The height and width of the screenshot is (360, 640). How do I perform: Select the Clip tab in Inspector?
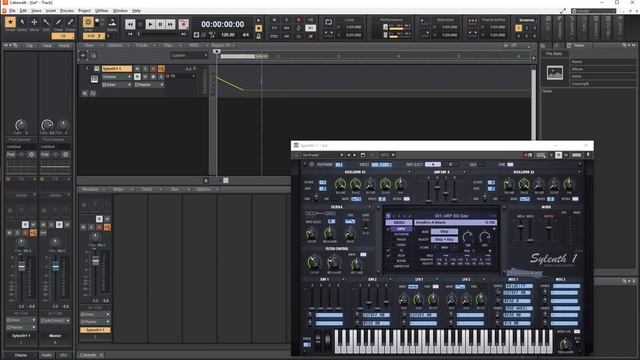coord(30,46)
